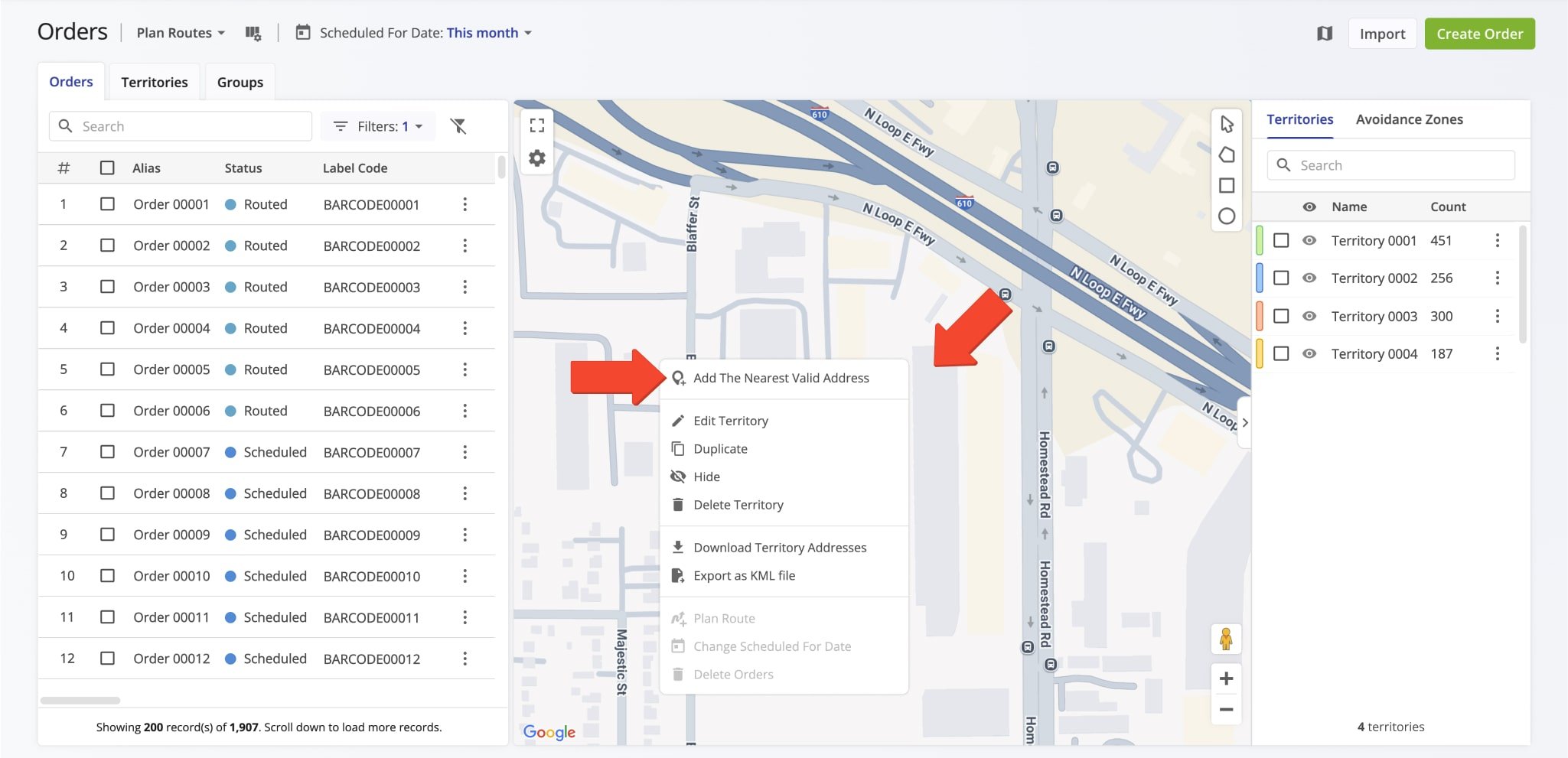Image resolution: width=1568 pixels, height=758 pixels.
Task: Clear filters with the crossed funnel icon
Action: click(458, 126)
